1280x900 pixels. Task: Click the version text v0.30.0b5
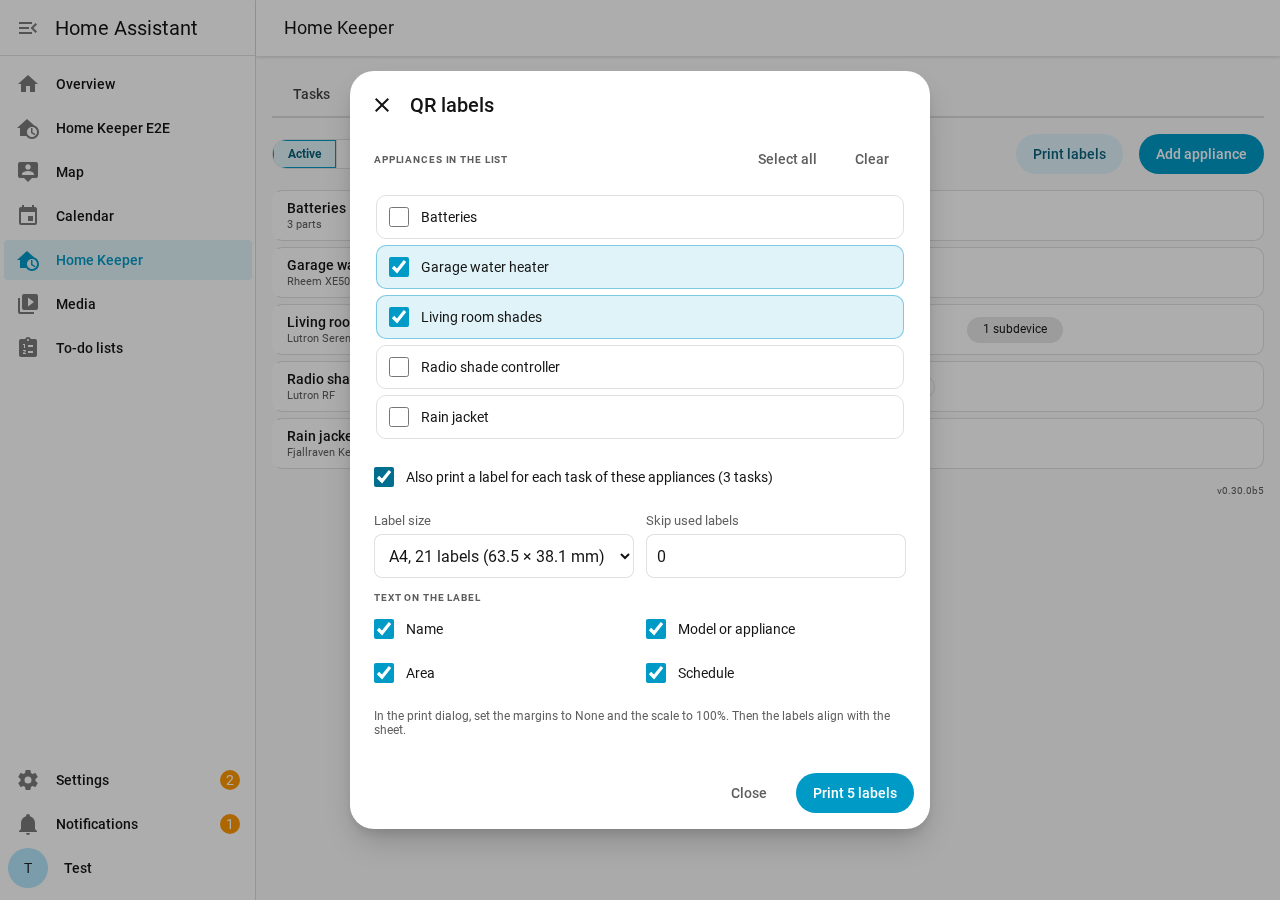[x=1240, y=491]
